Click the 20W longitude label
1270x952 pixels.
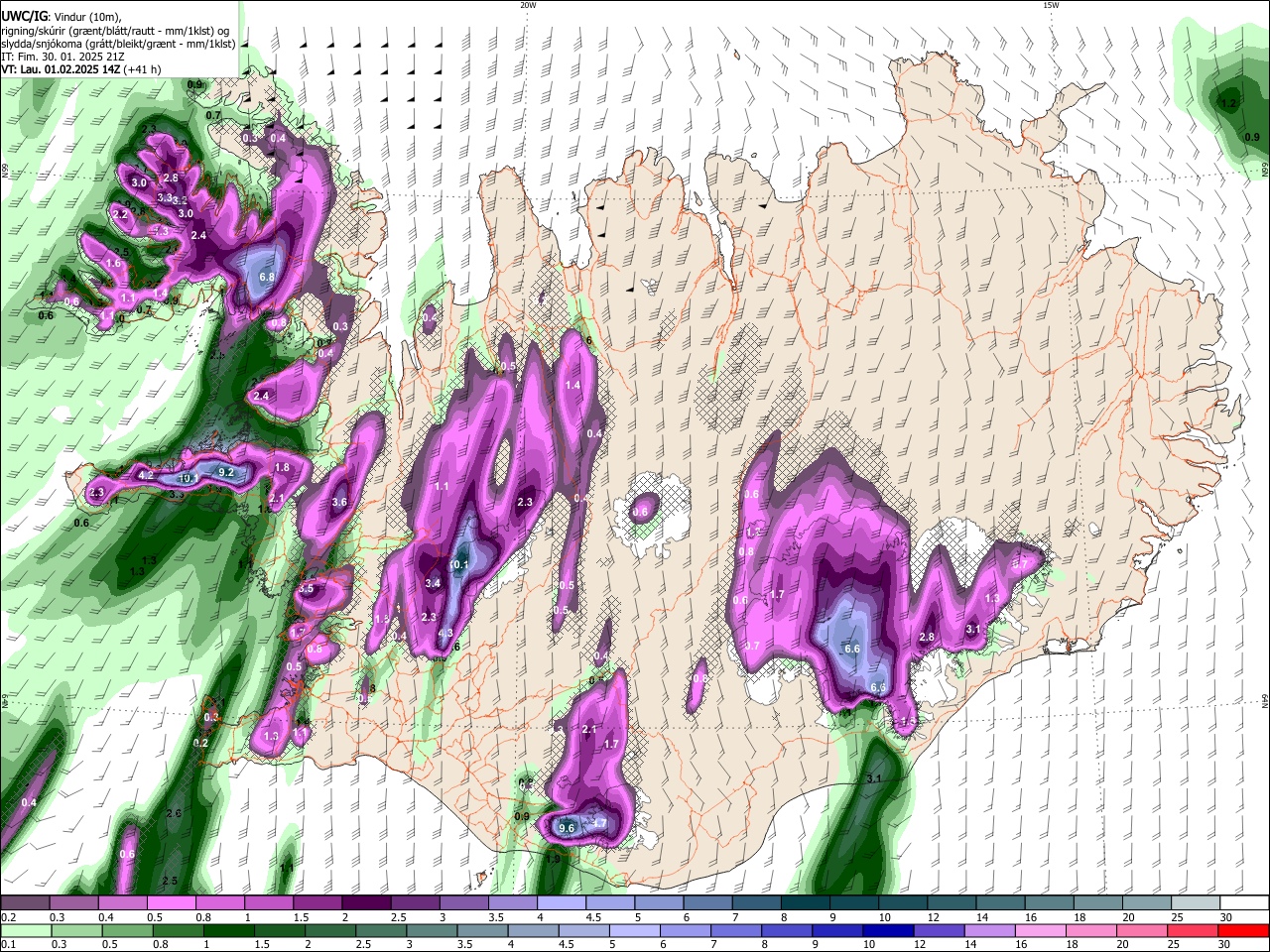(x=528, y=5)
